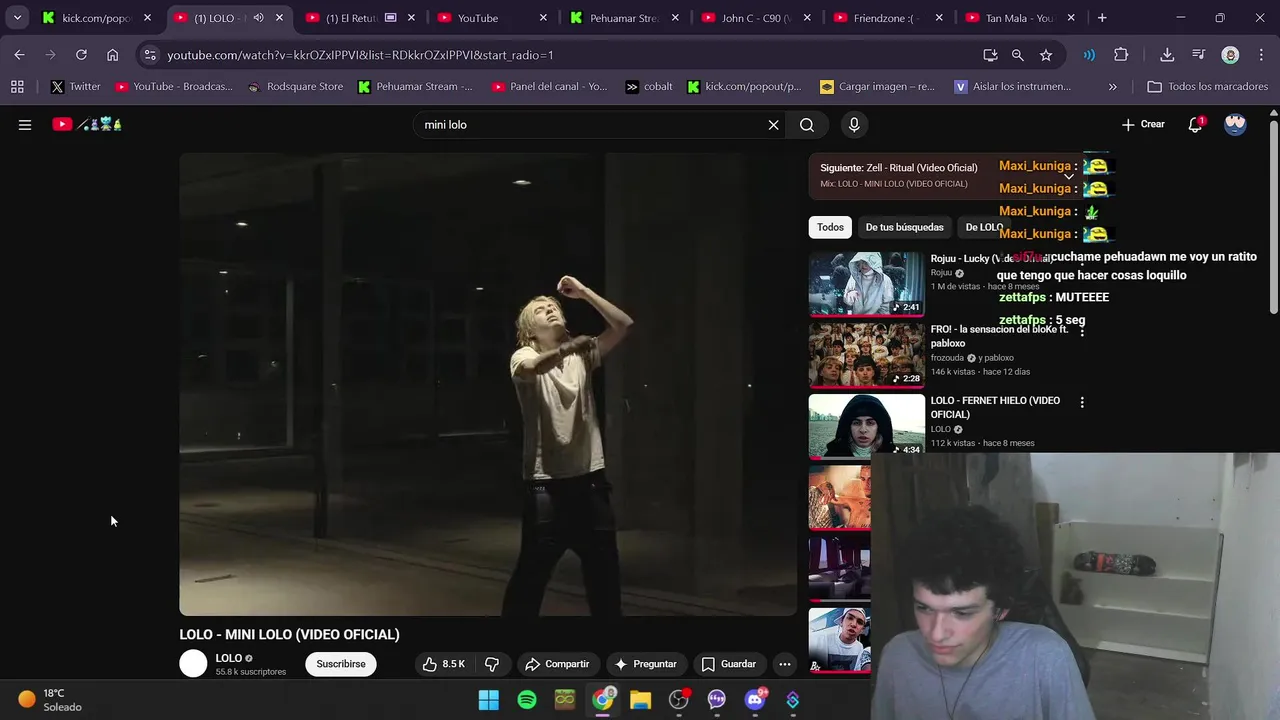This screenshot has width=1280, height=720.
Task: Open options menu for FERNET HIELO video
Action: pyautogui.click(x=1082, y=402)
